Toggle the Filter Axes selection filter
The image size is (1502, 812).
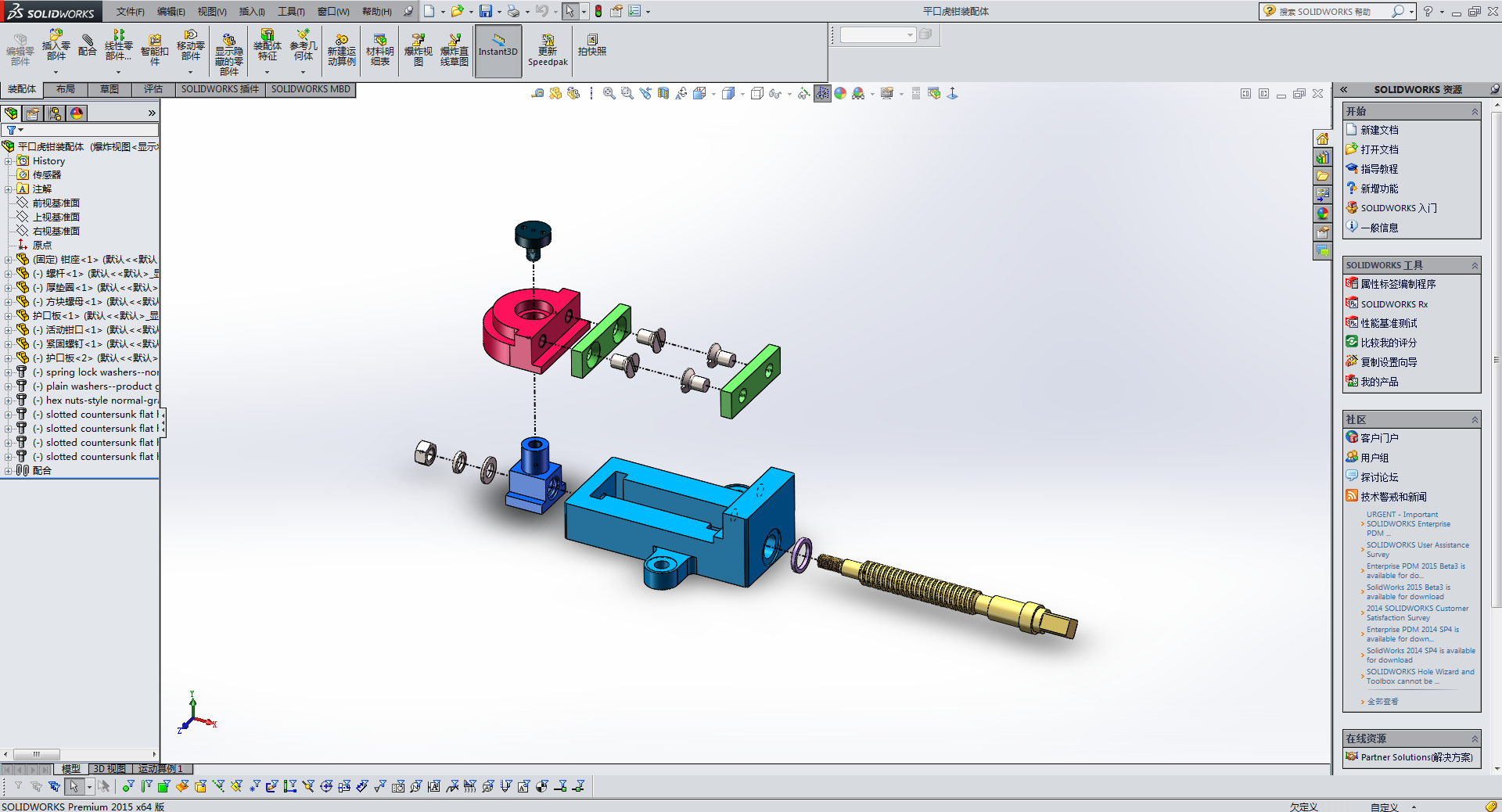tap(218, 786)
